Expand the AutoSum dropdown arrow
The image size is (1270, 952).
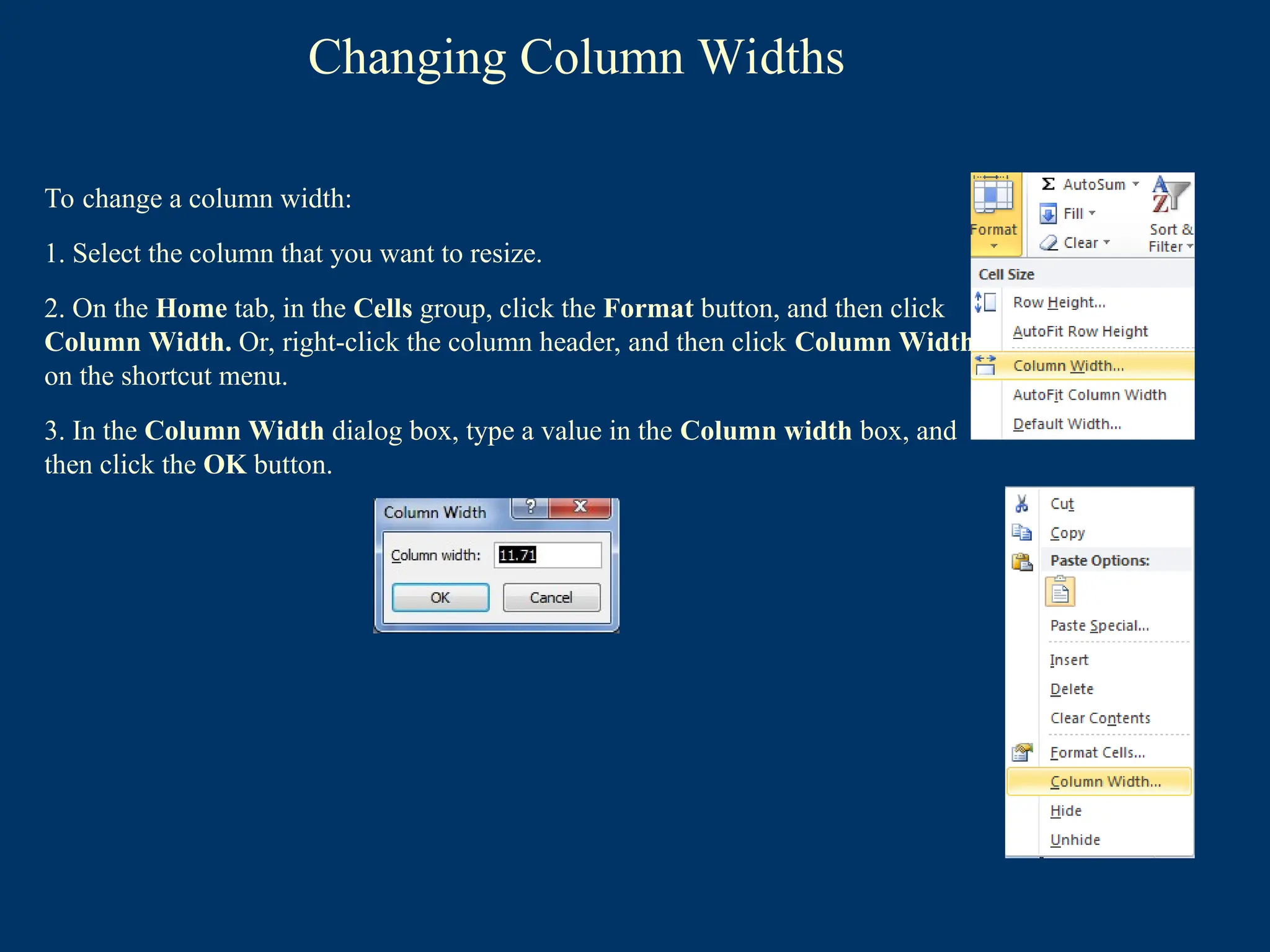click(1135, 184)
